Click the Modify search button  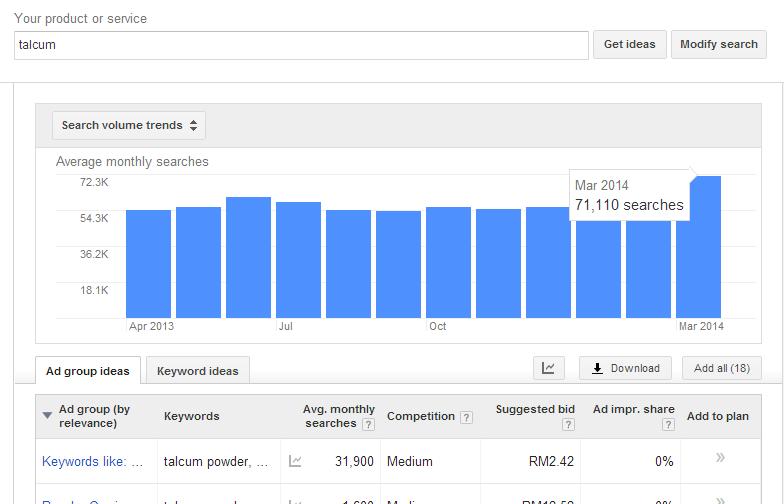point(718,44)
